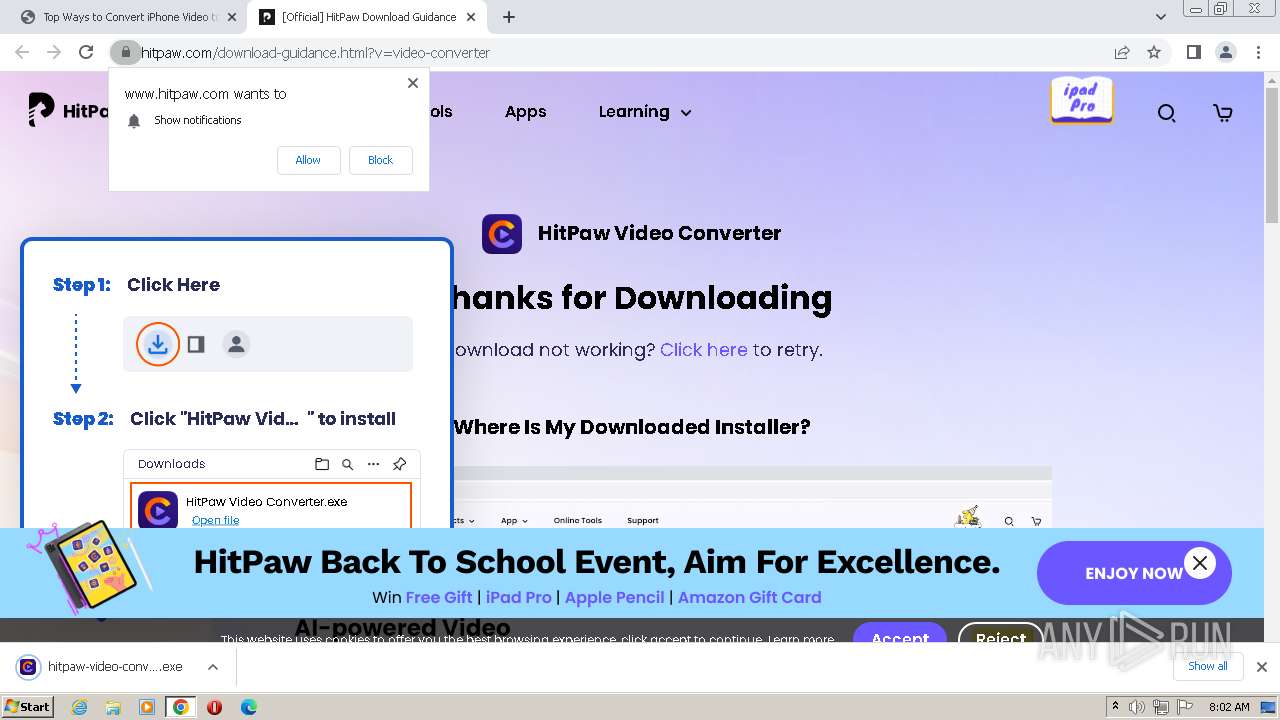Open the Chrome profile avatar icon
Viewport: 1280px width, 720px height.
[1225, 52]
